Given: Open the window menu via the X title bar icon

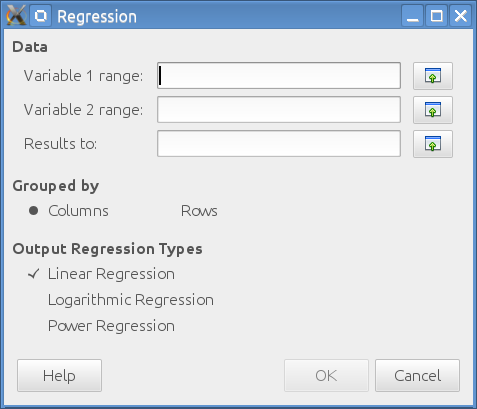Looking at the screenshot, I should [16, 16].
